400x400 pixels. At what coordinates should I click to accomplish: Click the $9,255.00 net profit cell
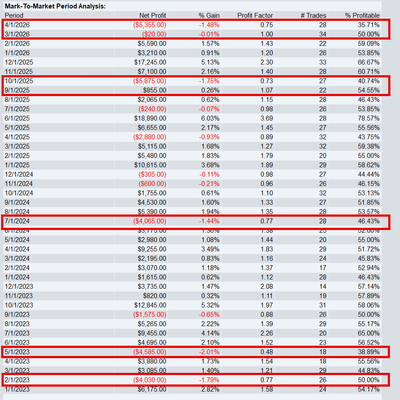coord(152,249)
